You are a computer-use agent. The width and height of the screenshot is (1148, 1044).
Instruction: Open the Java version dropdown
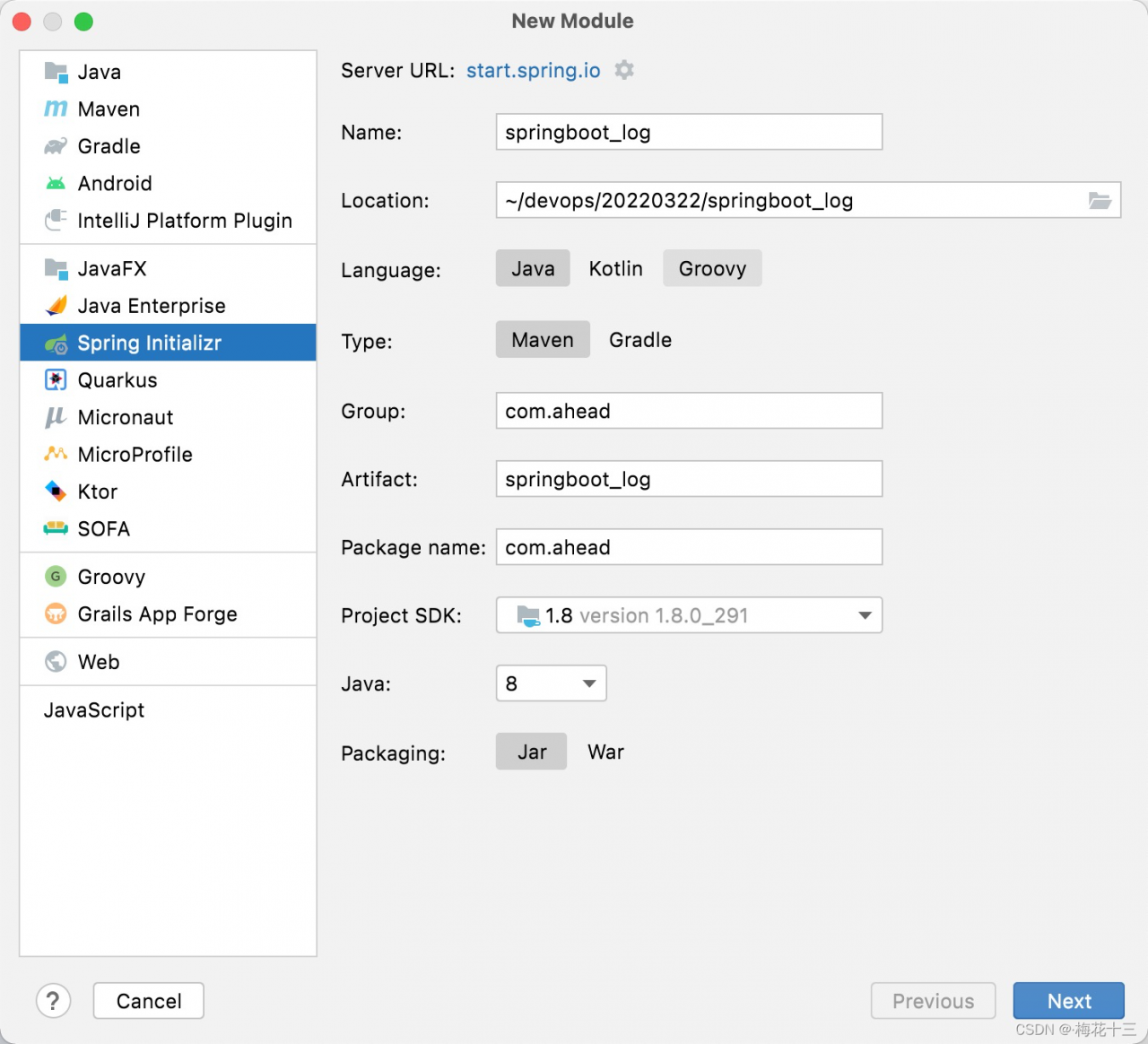point(551,683)
